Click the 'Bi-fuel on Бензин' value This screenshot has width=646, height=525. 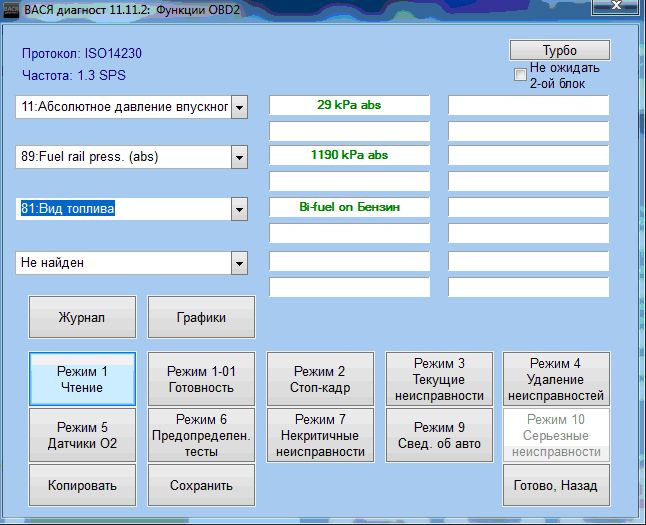click(349, 207)
